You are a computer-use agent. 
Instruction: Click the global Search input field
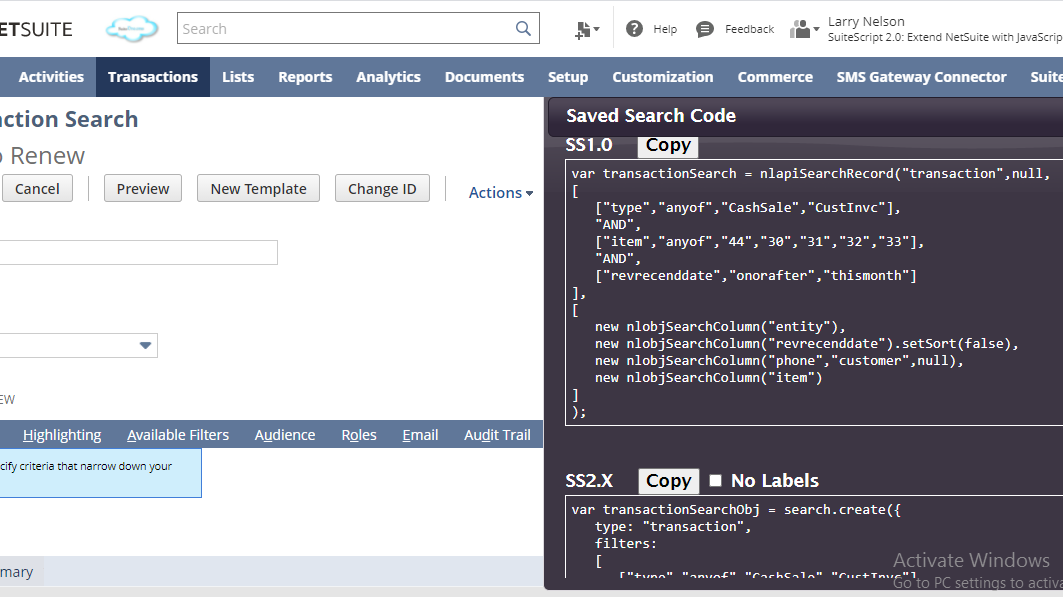point(358,28)
